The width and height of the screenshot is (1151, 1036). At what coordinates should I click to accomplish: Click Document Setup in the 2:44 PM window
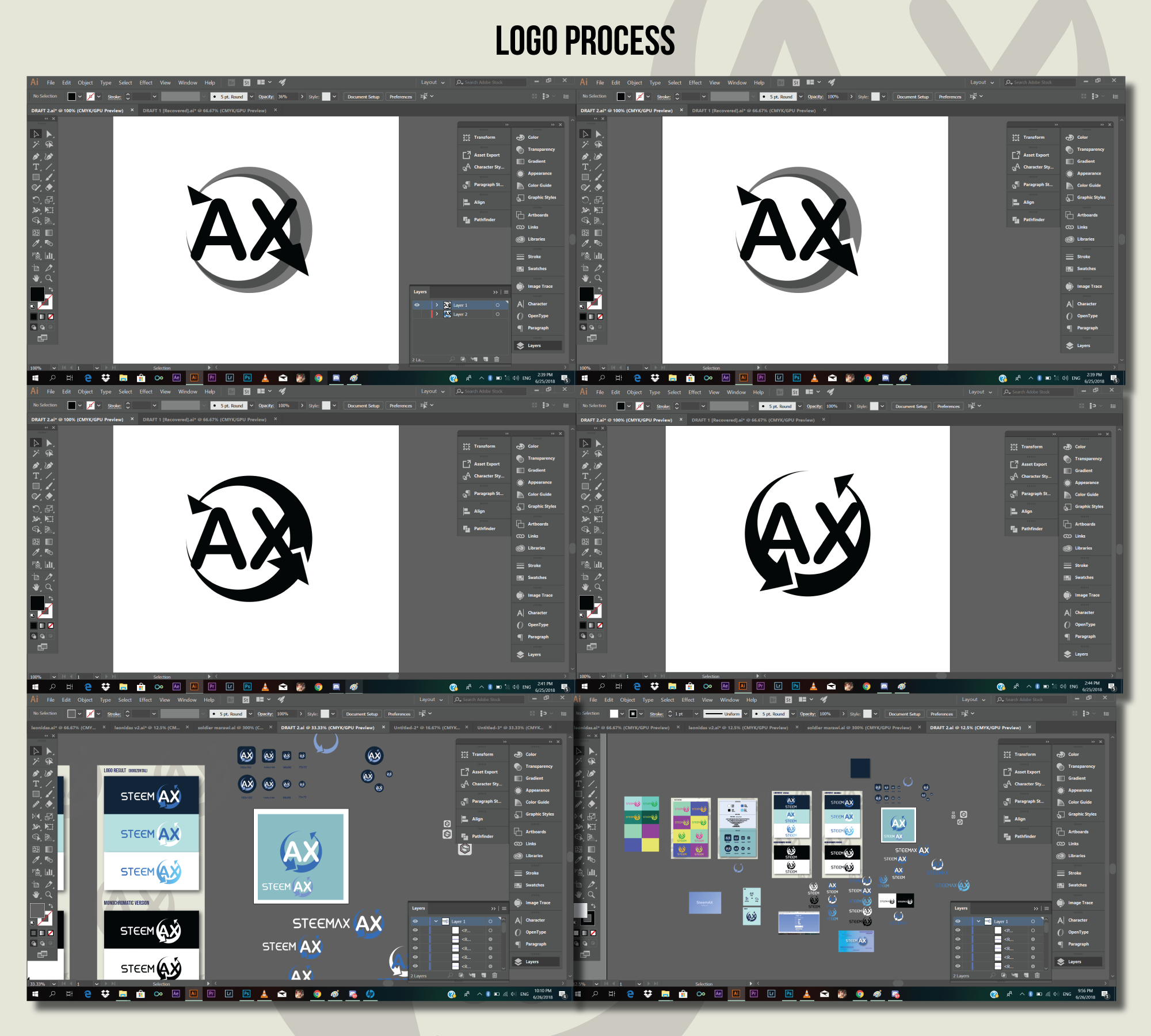(911, 406)
